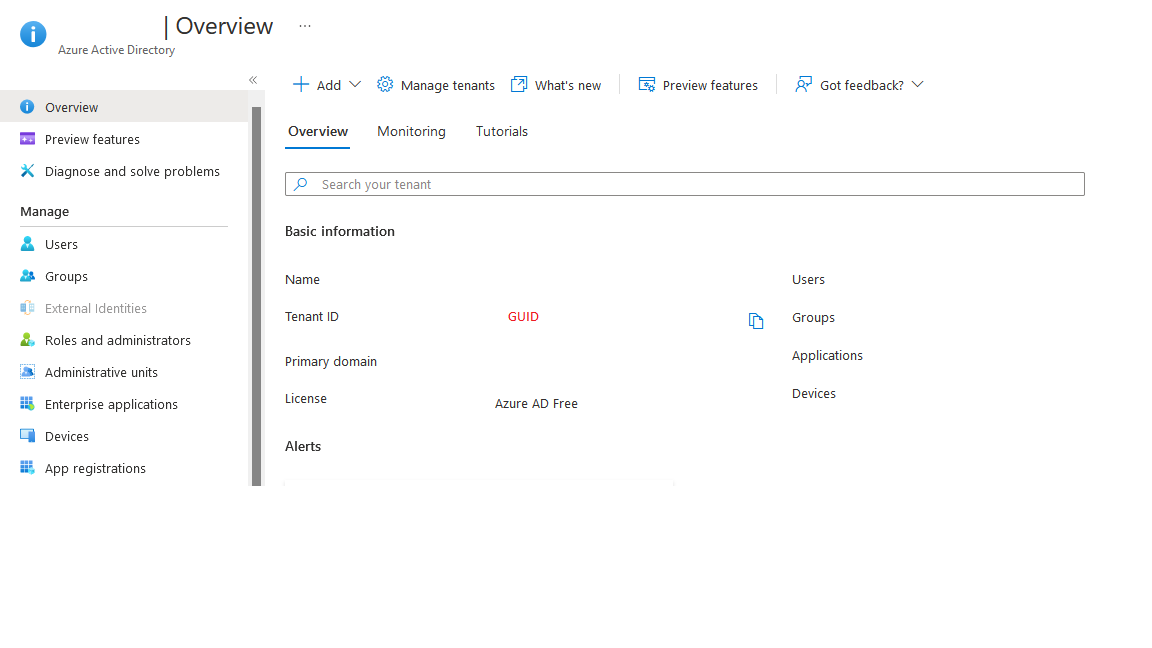Go to Groups in the Manage section
The height and width of the screenshot is (648, 1152).
(124, 276)
